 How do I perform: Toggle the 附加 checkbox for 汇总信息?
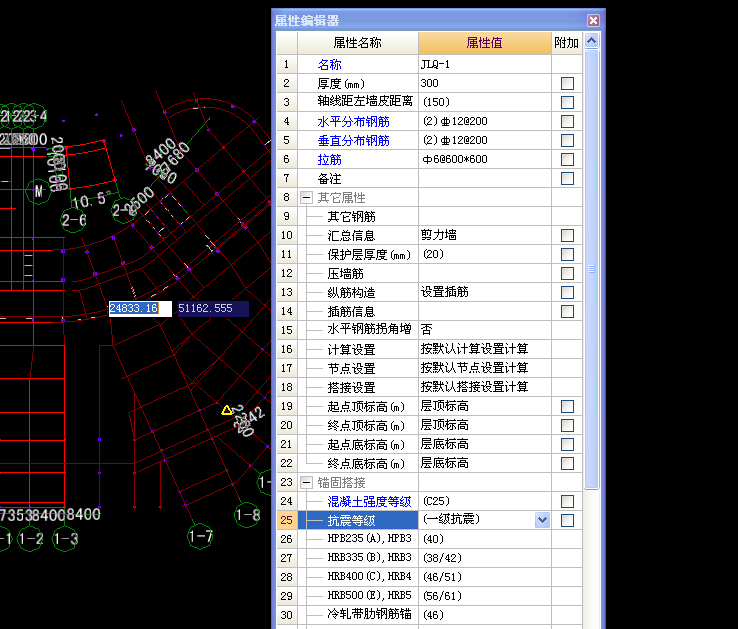pos(567,235)
